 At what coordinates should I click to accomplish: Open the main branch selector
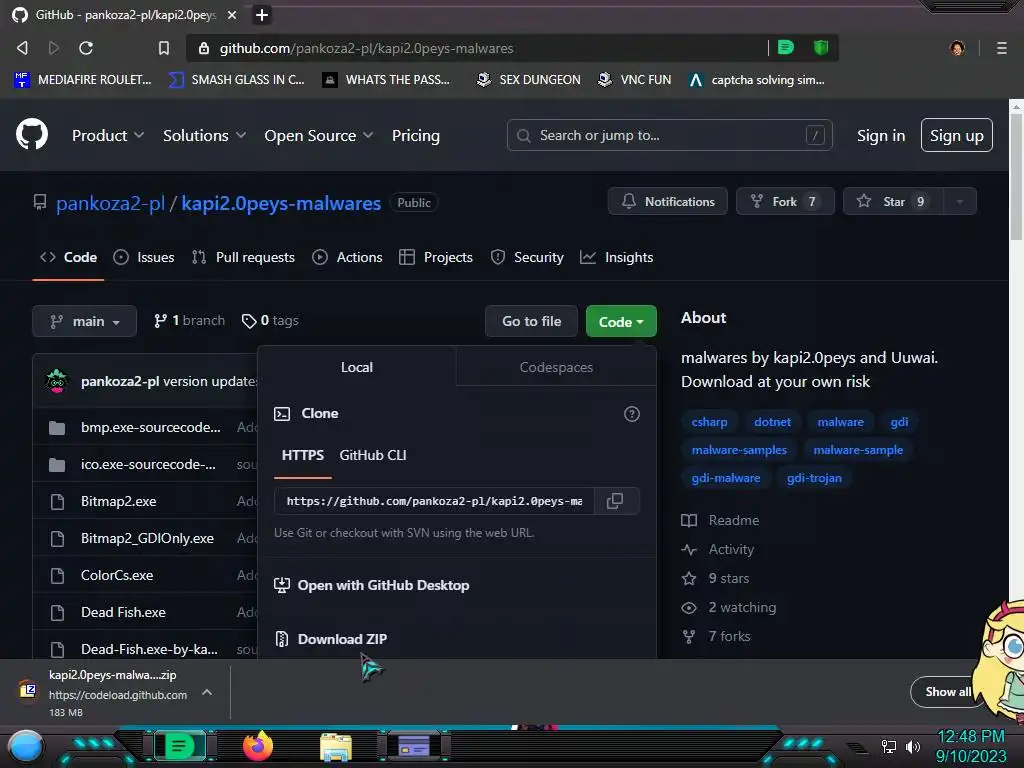click(x=84, y=321)
